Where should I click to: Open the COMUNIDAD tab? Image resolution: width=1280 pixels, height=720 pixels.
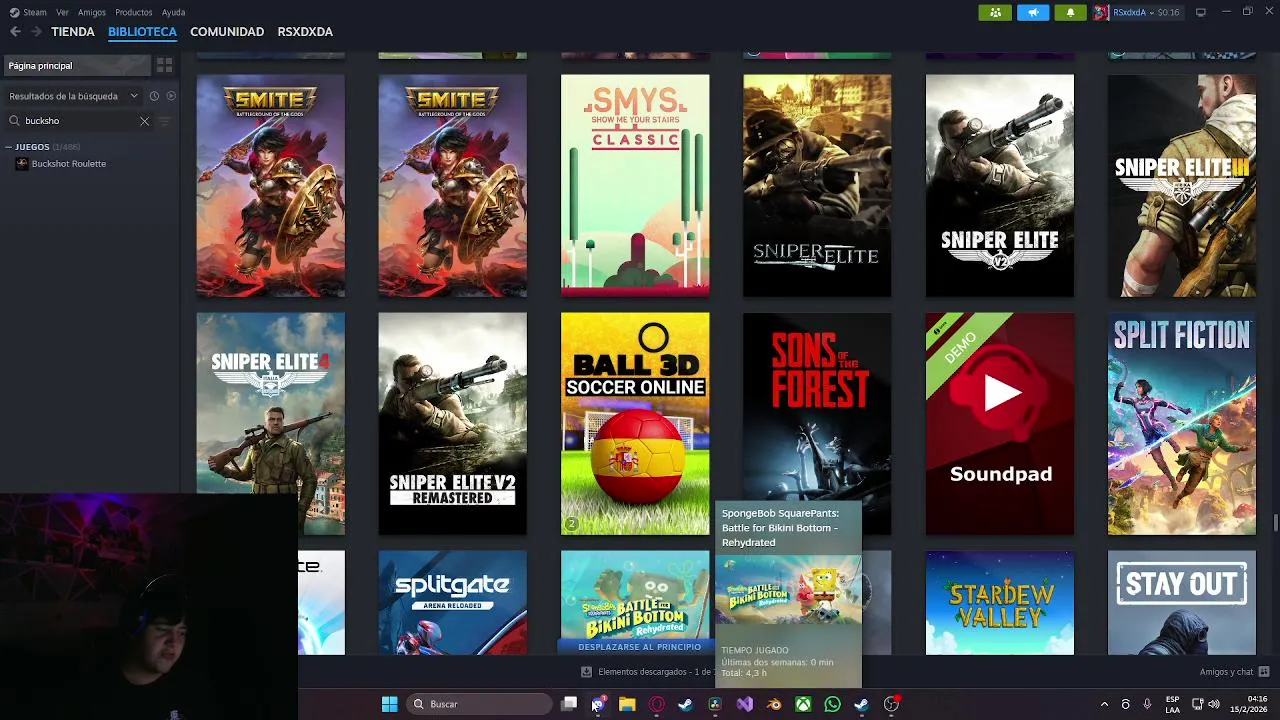(x=227, y=32)
